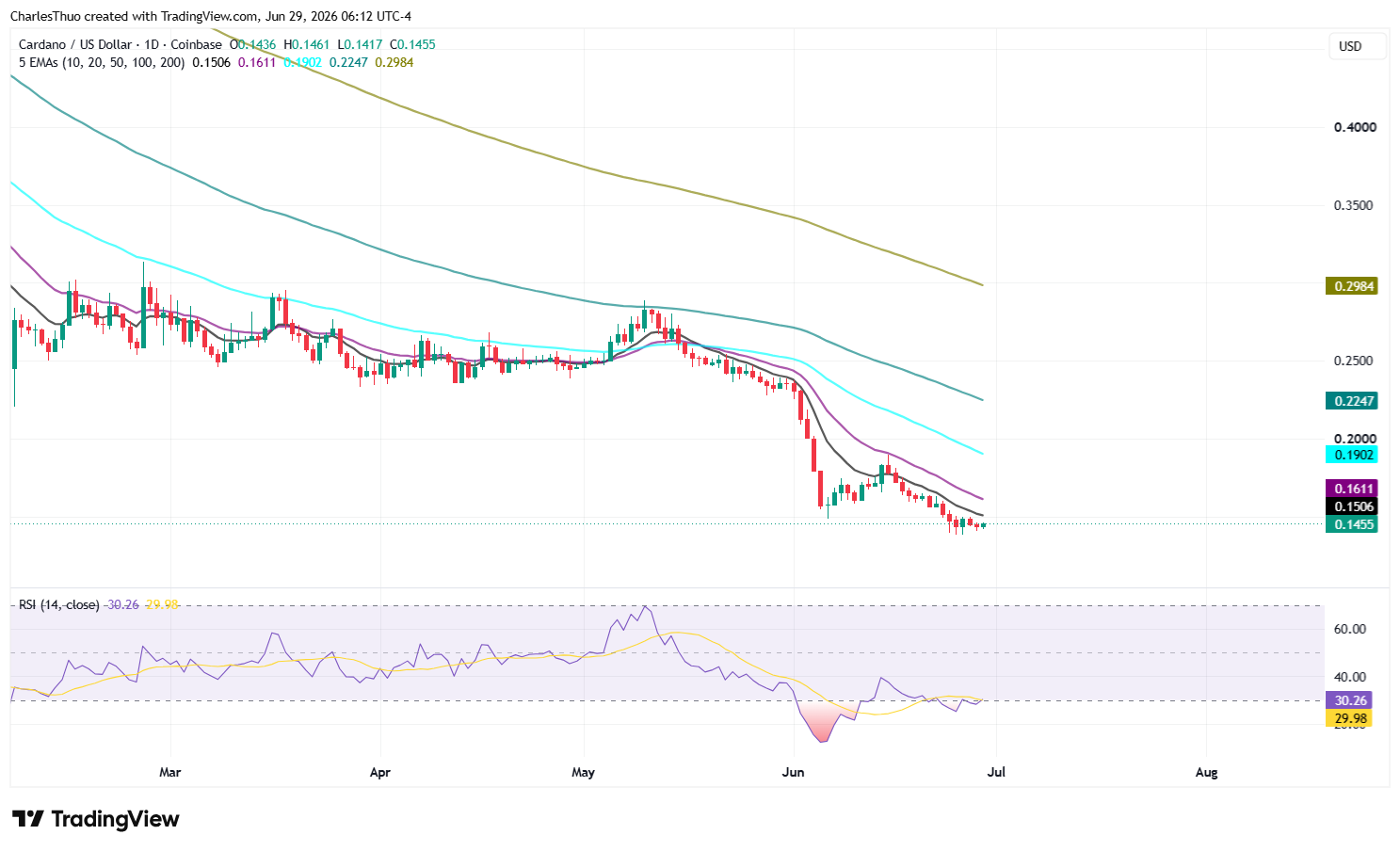Click the TradingView logo icon
The width and height of the screenshot is (1400, 851).
[27, 819]
